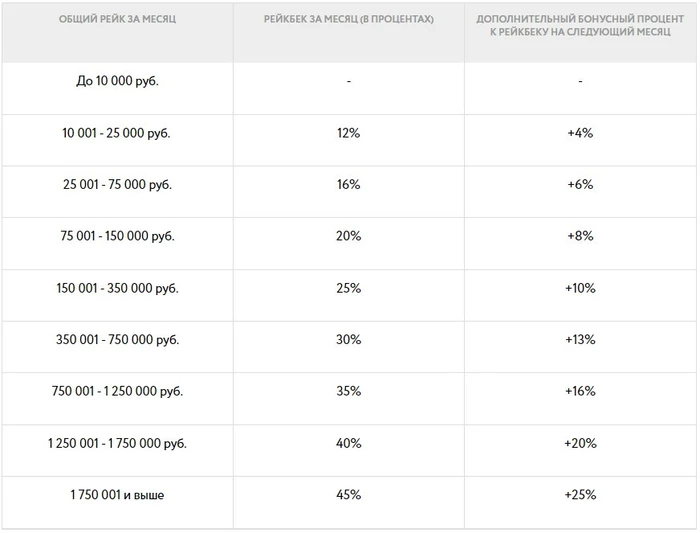Select the '10 001 - 25 000 руб.' cell
700x533 pixels.
(x=117, y=133)
